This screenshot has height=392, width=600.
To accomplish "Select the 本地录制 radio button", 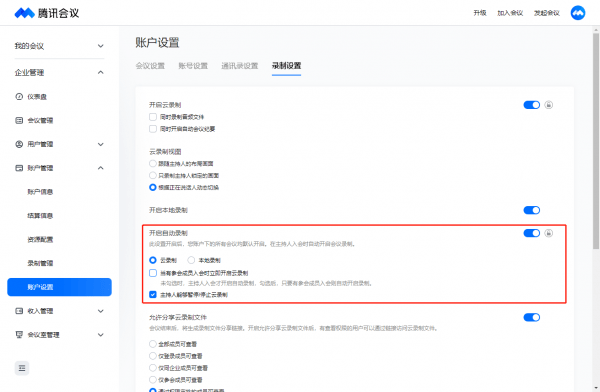I will tap(191, 260).
